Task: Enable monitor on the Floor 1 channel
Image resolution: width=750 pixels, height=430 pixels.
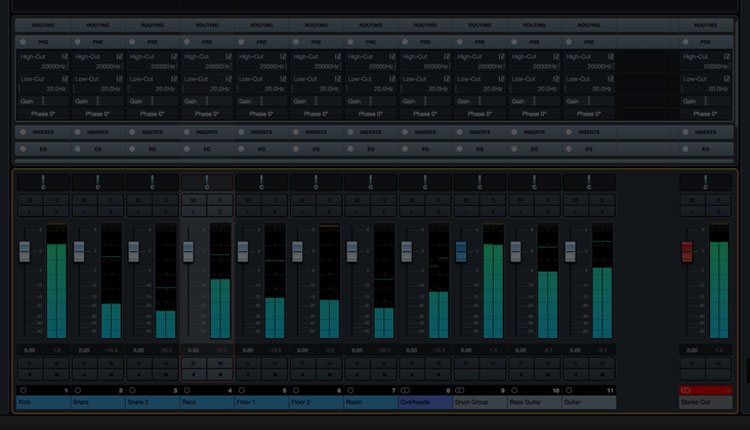Action: coord(248,375)
